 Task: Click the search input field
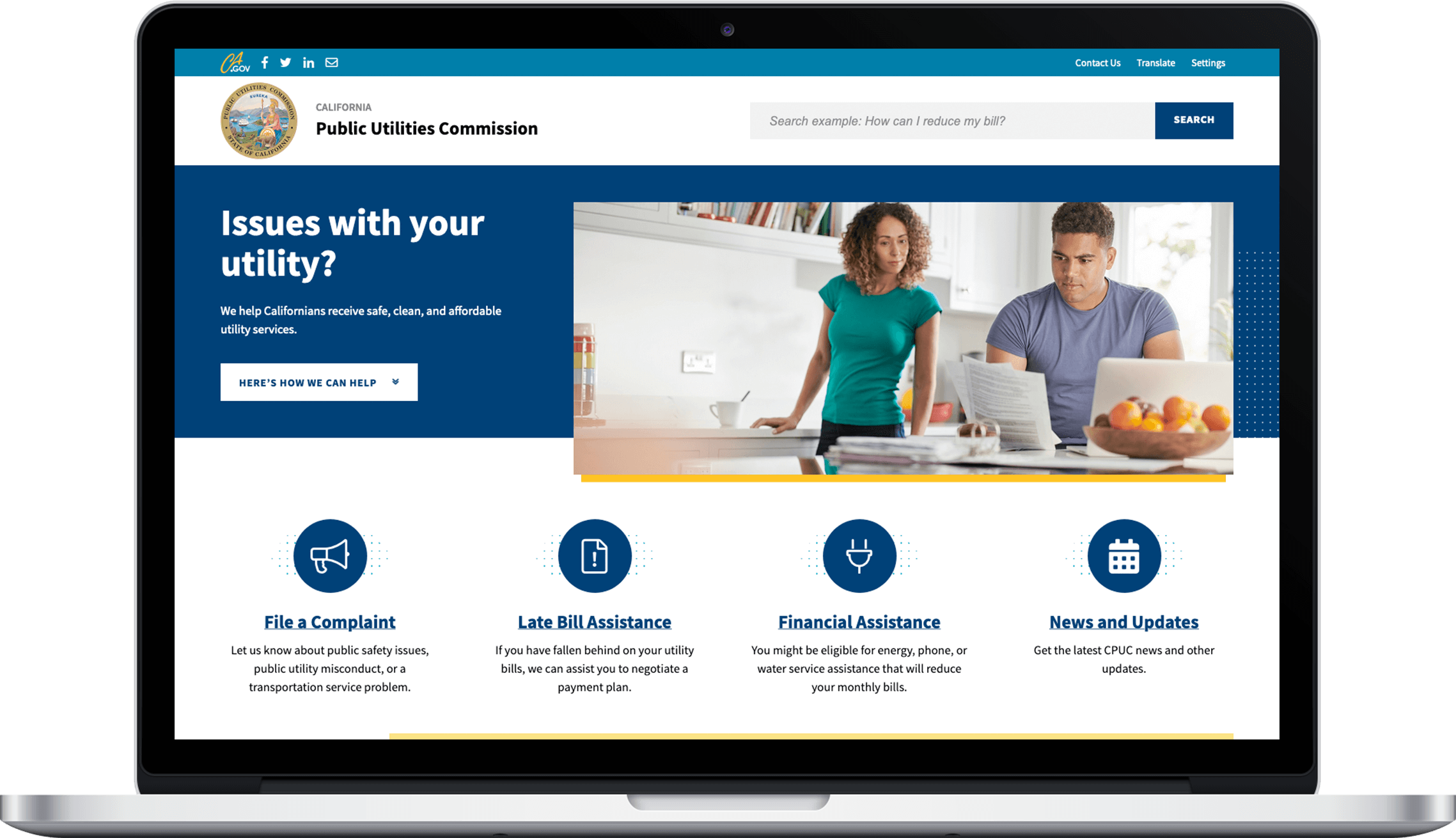click(x=955, y=120)
